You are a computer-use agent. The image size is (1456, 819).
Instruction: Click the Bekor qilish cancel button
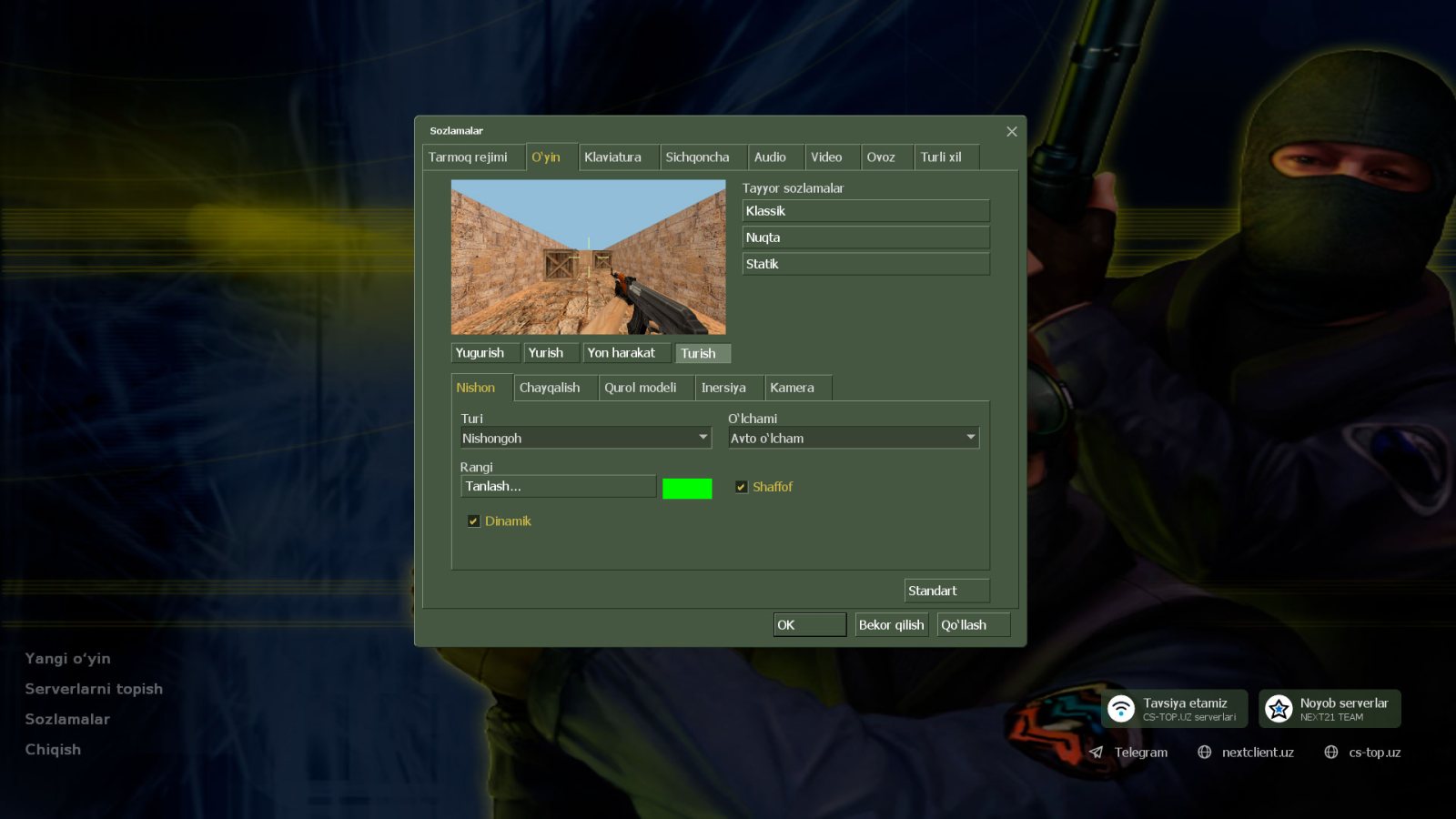(891, 625)
